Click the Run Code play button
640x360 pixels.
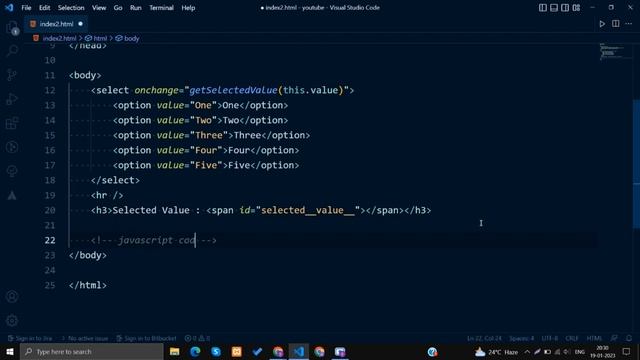click(602, 24)
